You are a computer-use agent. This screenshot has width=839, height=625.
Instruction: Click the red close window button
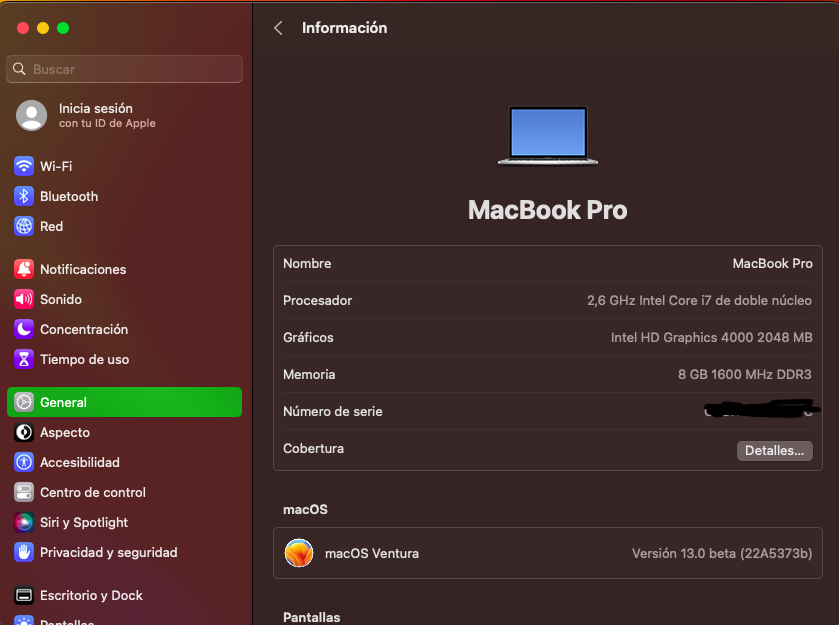[x=22, y=28]
